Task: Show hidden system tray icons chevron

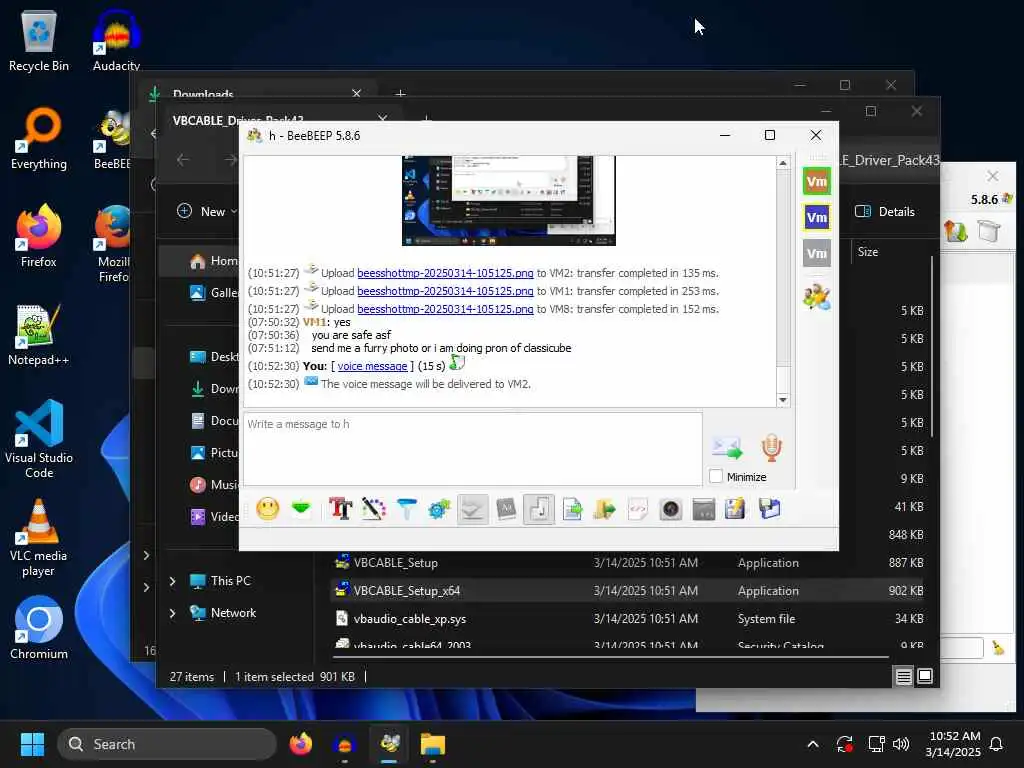Action: pyautogui.click(x=812, y=744)
